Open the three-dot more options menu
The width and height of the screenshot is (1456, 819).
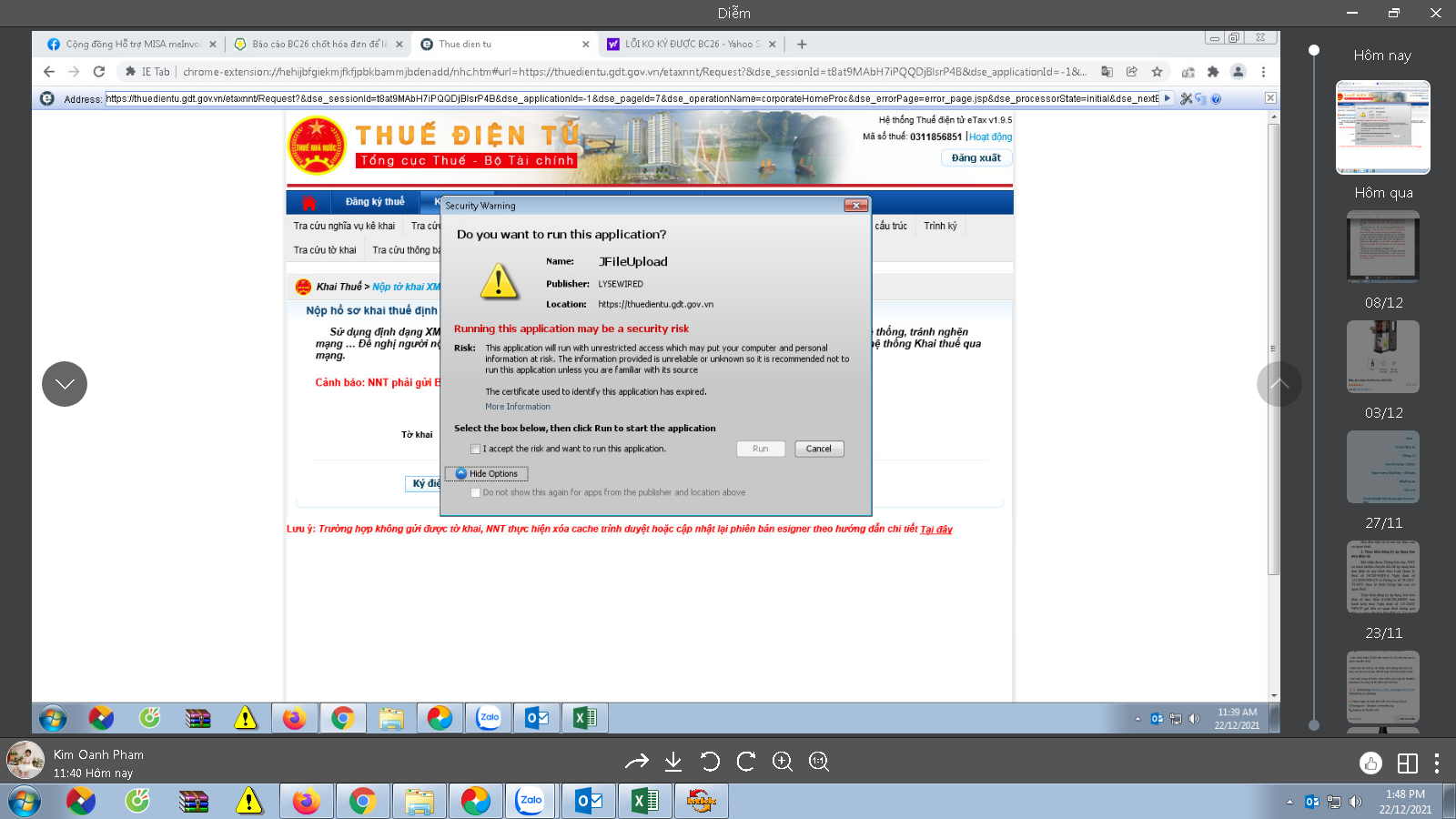[1436, 763]
